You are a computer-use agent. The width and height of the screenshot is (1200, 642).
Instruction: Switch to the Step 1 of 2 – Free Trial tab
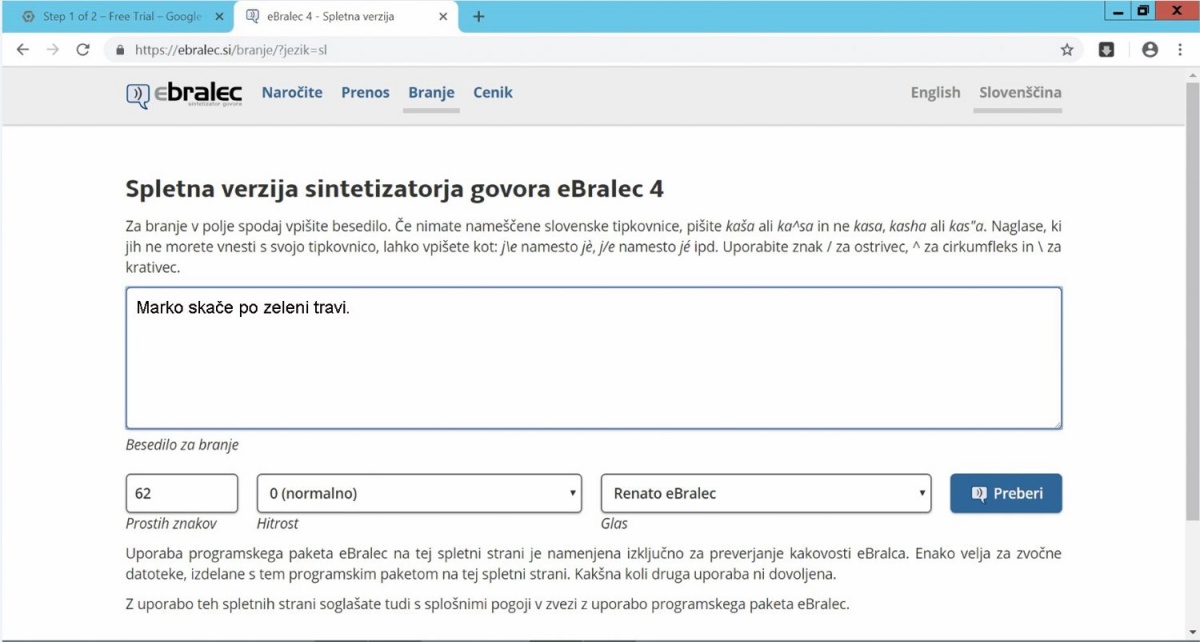coord(122,17)
